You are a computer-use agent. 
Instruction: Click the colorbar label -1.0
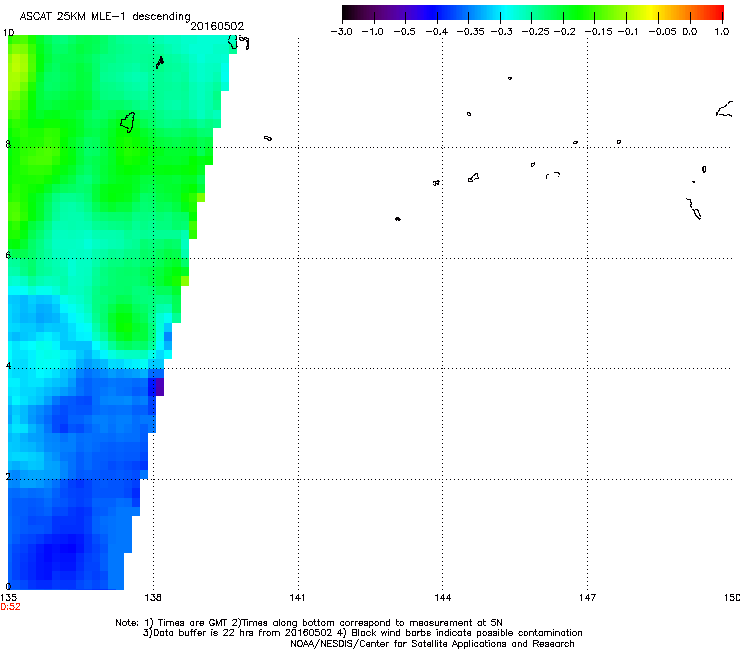pyautogui.click(x=372, y=32)
